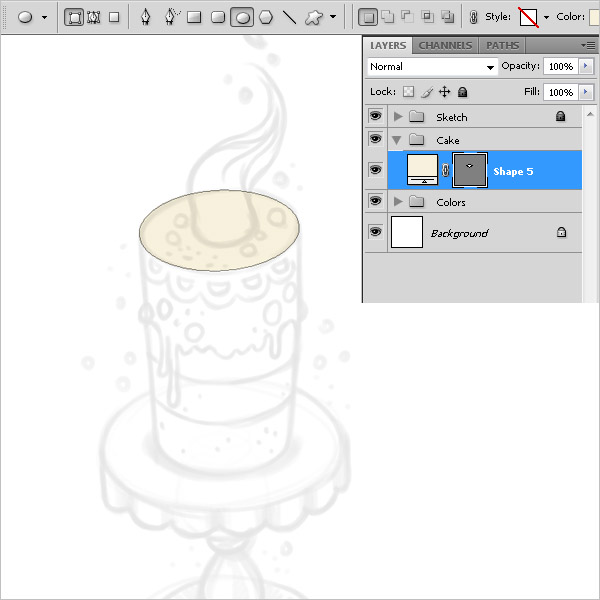This screenshot has width=600, height=600.
Task: Hide the Colors group
Action: pos(376,201)
